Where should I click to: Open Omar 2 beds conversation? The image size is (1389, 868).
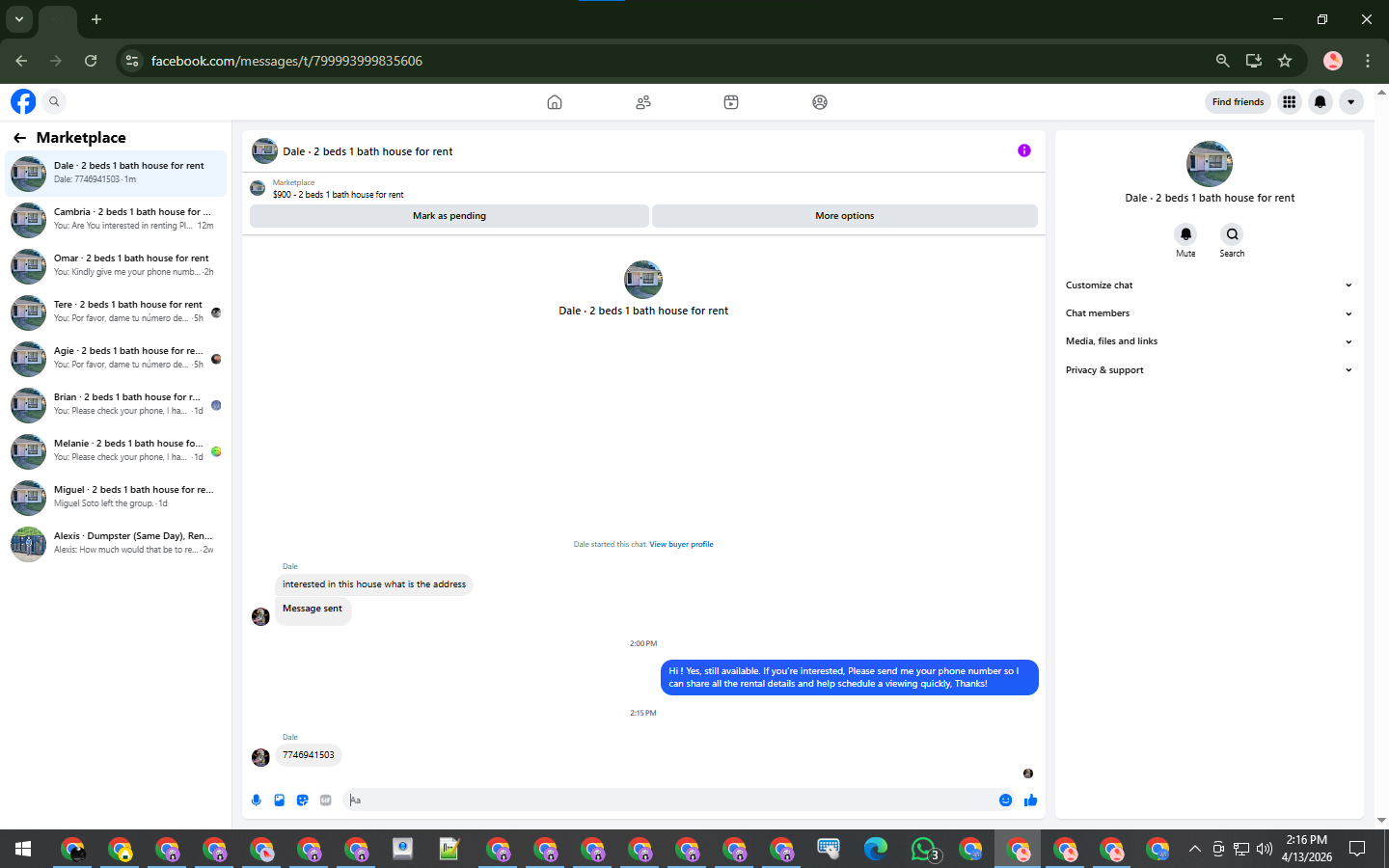(x=116, y=265)
